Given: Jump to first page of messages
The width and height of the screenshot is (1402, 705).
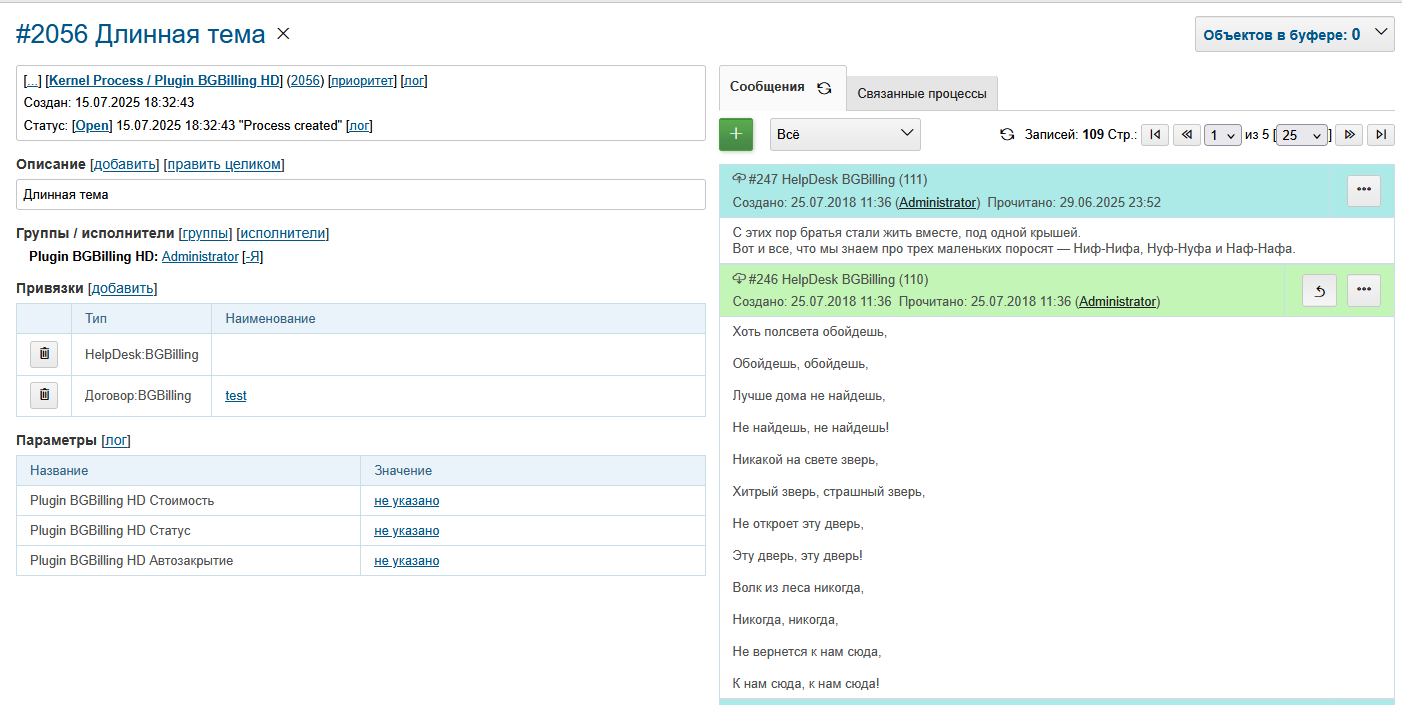Looking at the screenshot, I should click(x=1154, y=133).
